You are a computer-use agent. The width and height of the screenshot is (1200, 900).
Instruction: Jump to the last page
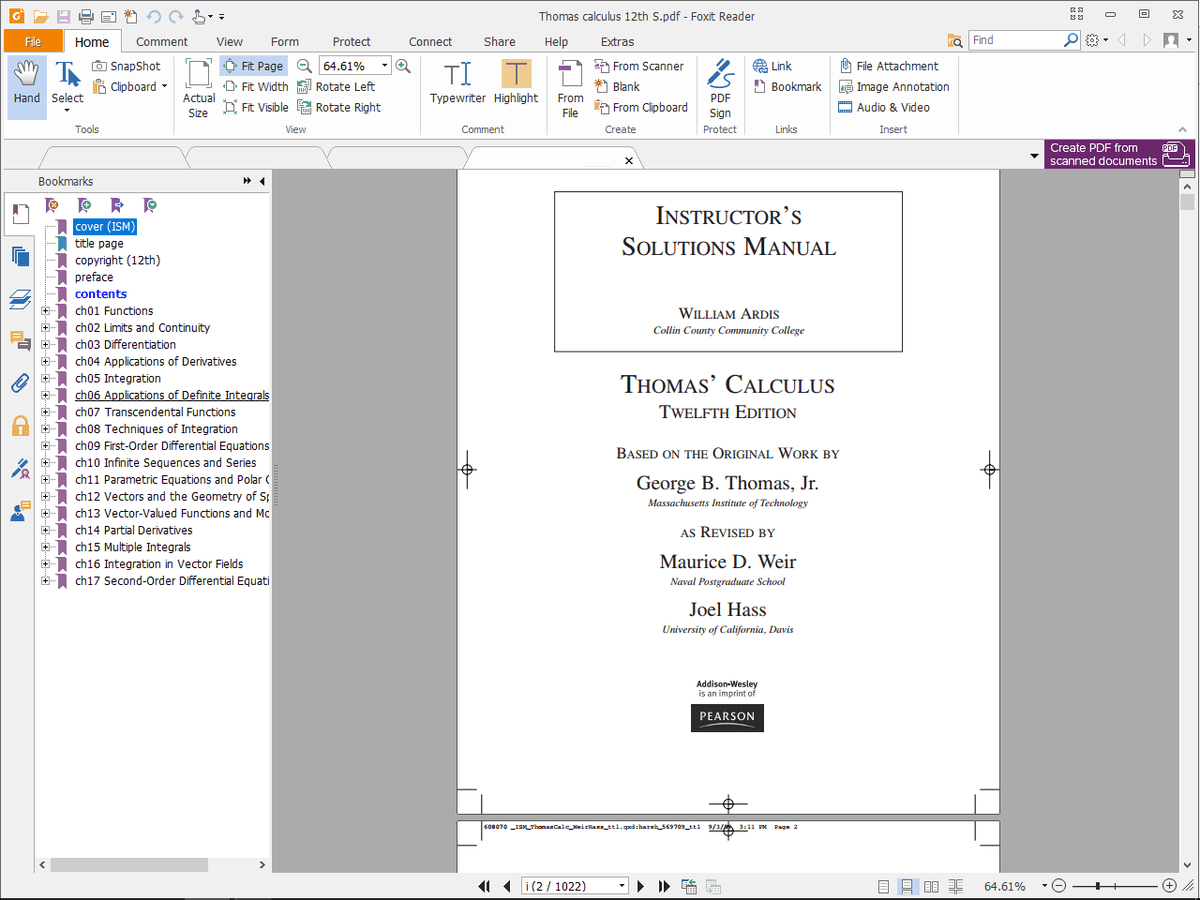[664, 886]
